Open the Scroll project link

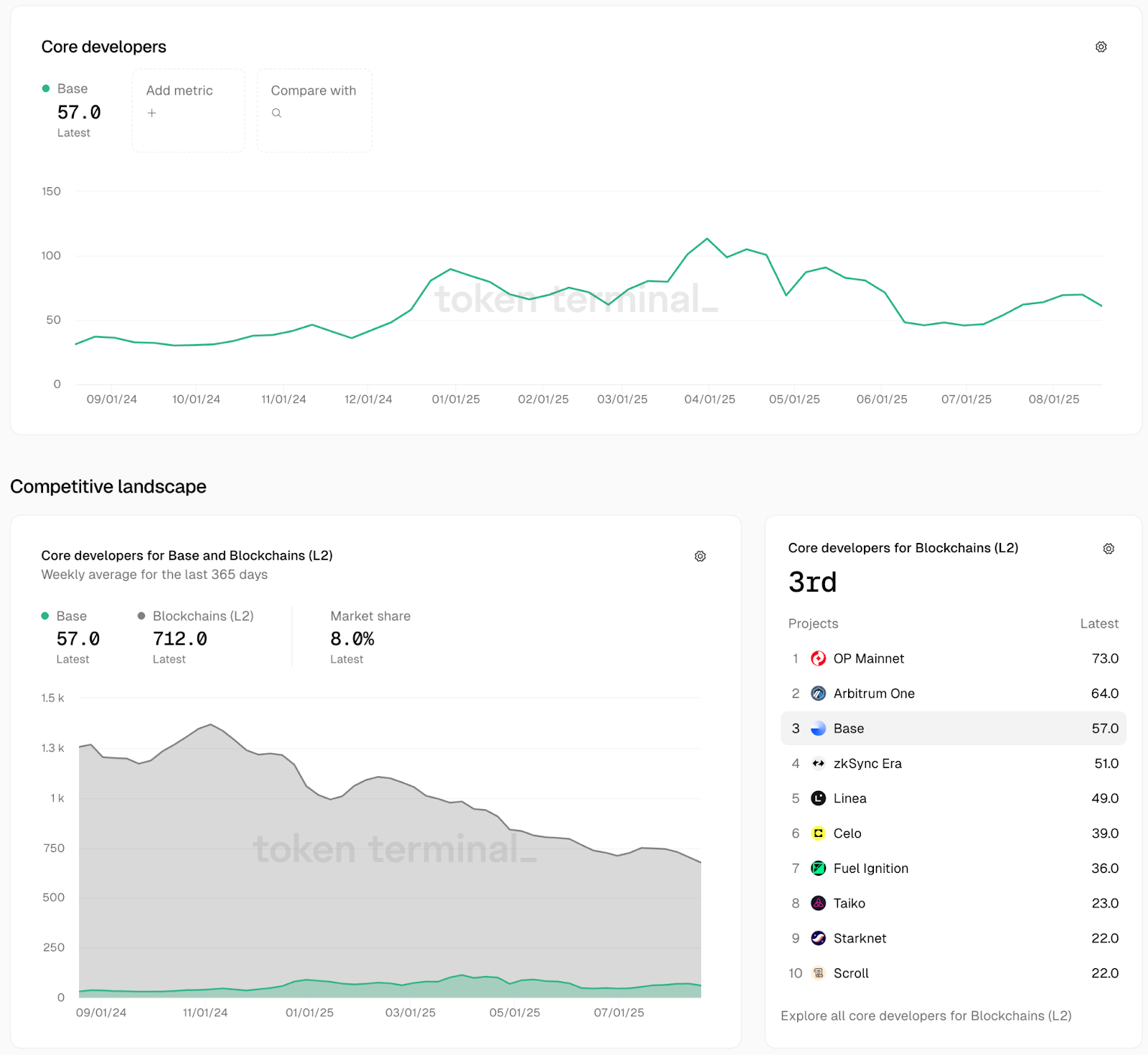851,973
